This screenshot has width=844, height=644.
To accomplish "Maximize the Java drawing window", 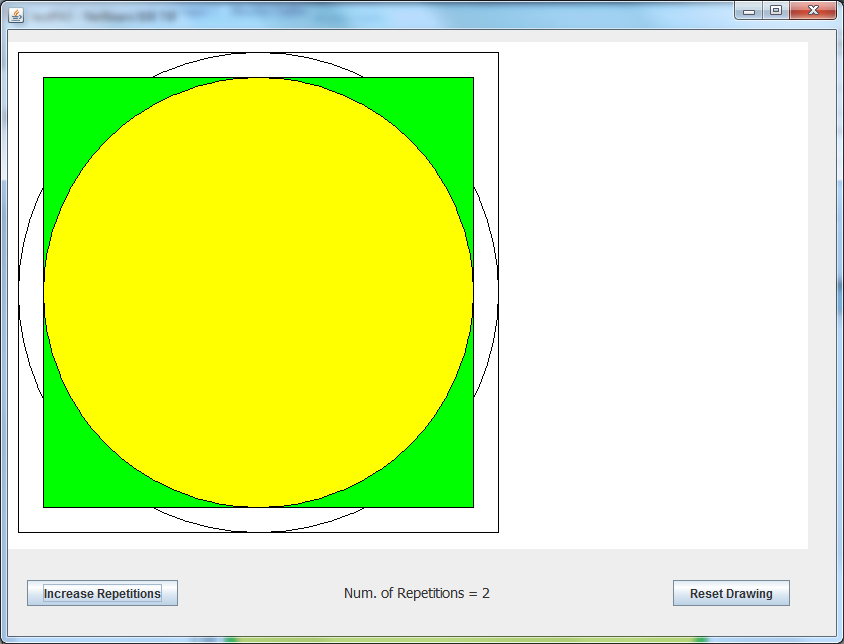I will (x=775, y=10).
